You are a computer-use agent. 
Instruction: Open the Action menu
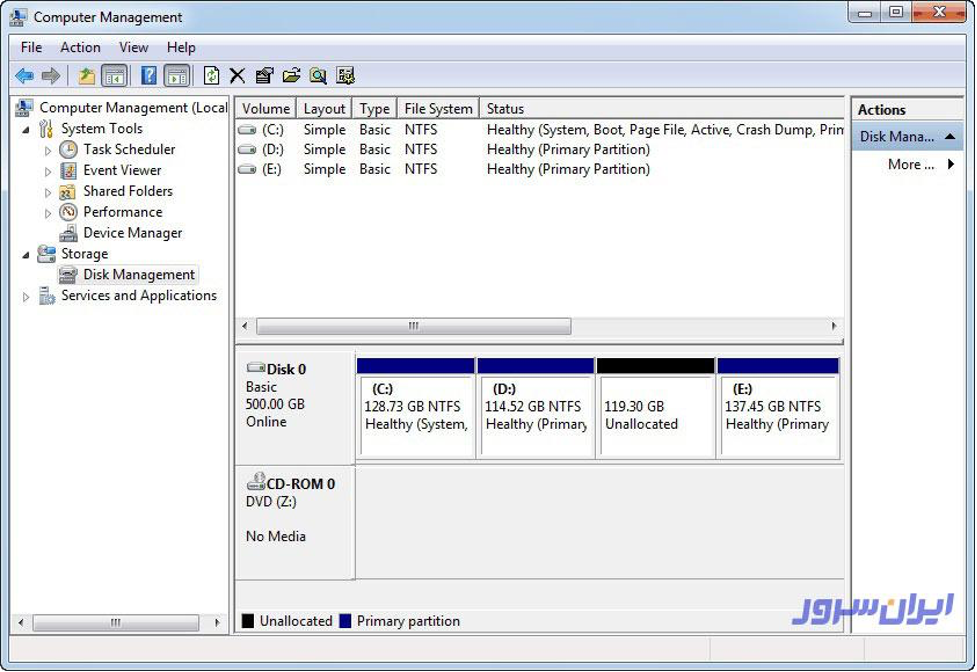tap(80, 47)
